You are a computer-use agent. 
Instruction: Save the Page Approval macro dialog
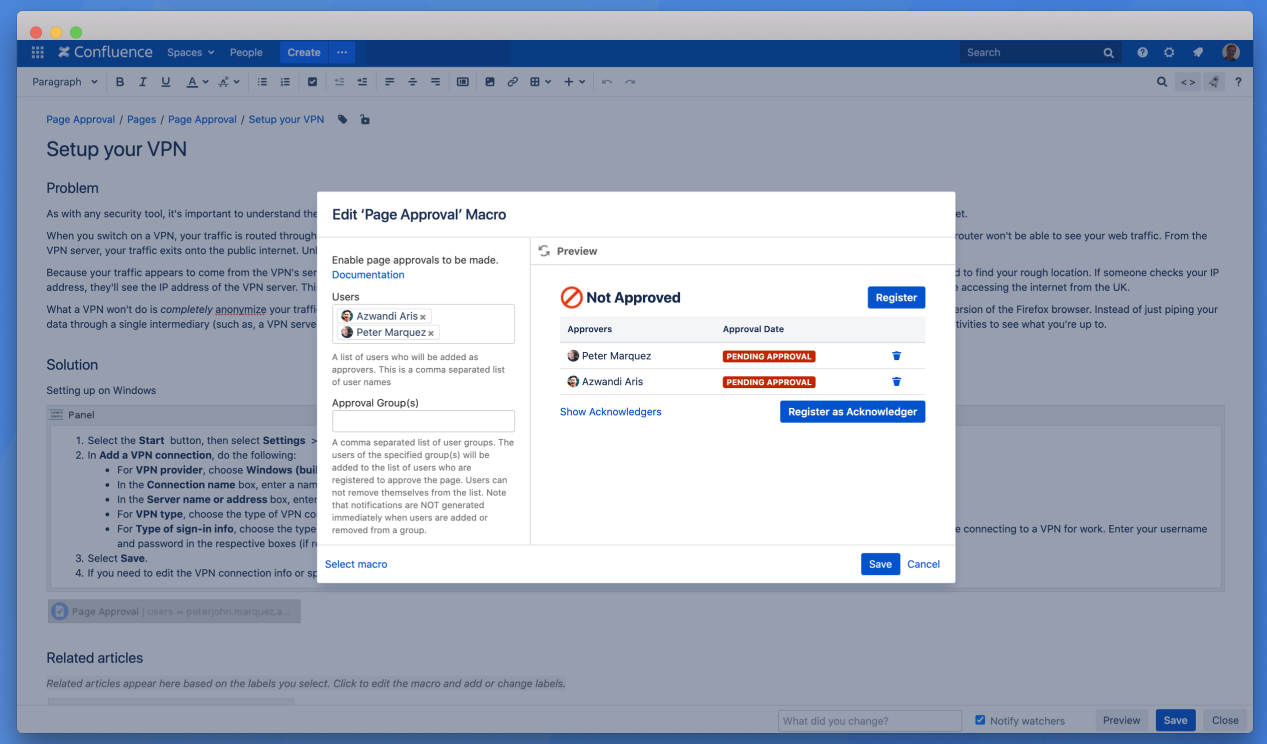tap(880, 564)
